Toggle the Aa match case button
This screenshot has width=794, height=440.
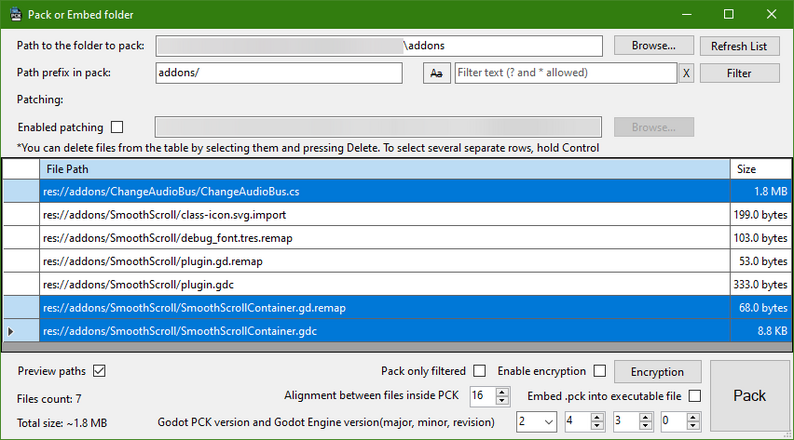click(436, 73)
